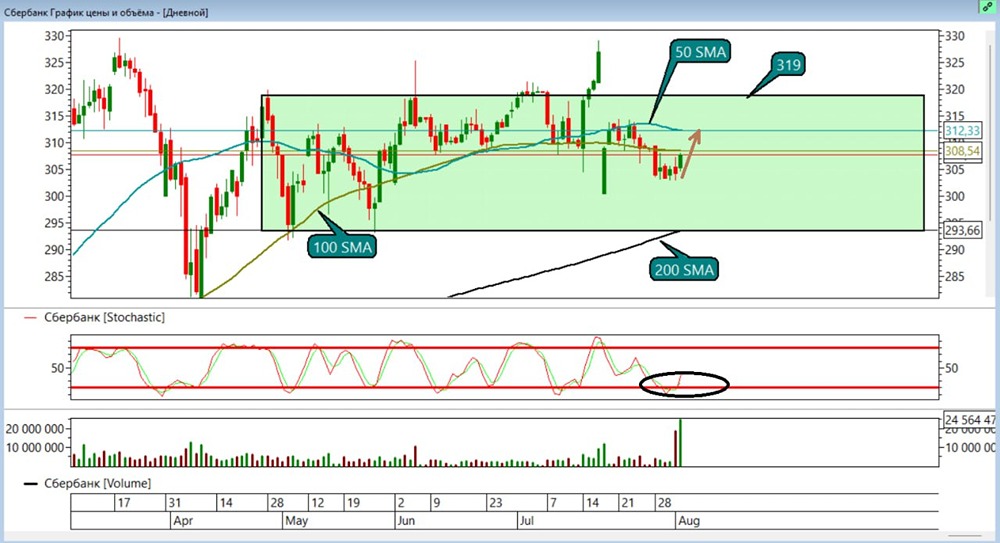
Task: Click the green chain link icon
Action: tap(987, 6)
